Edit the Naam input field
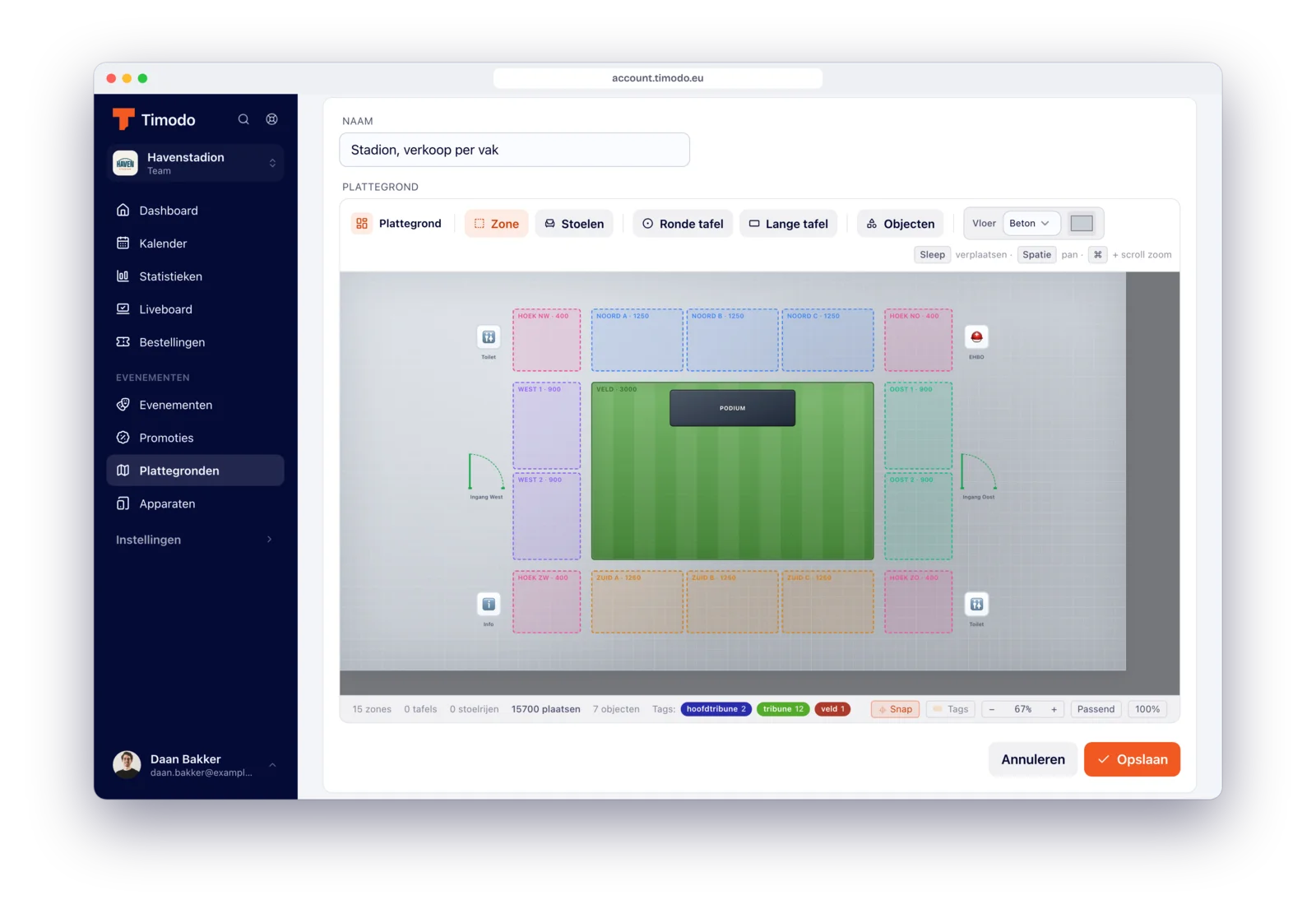 click(x=514, y=150)
